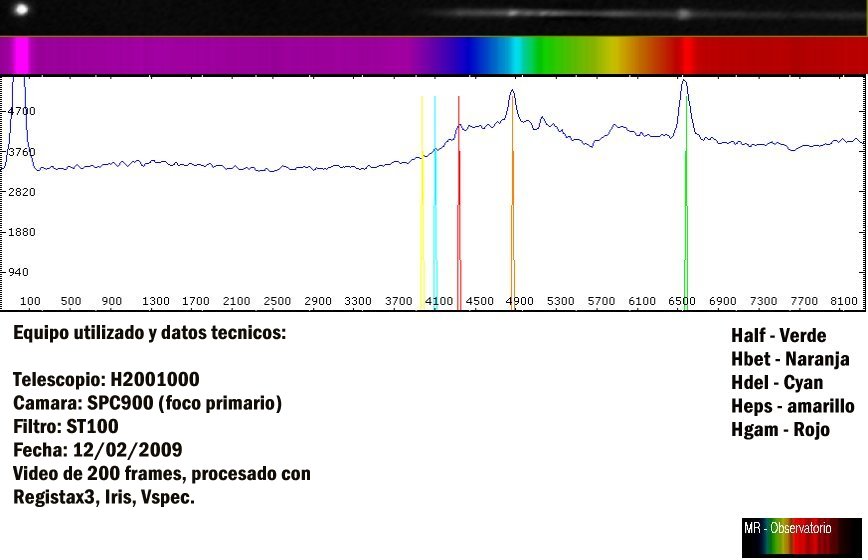Click the y-axis value 940

[18, 272]
